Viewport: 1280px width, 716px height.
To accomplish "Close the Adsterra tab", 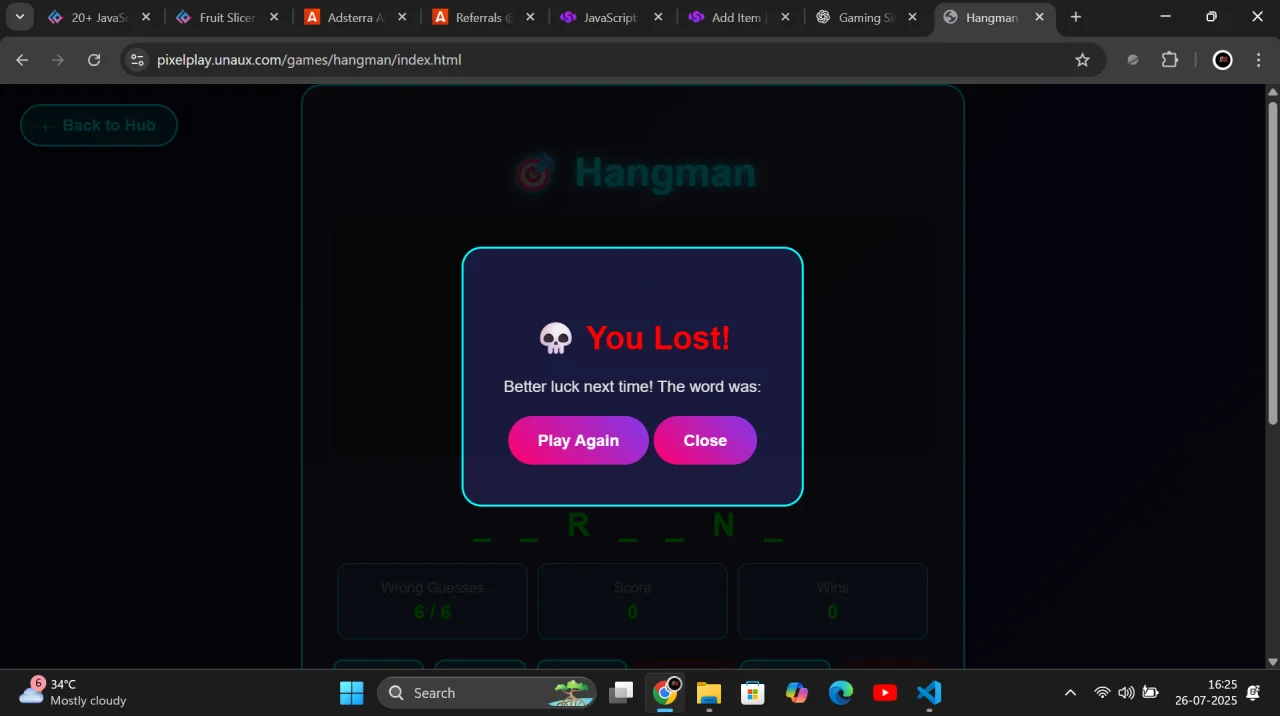I will point(402,17).
